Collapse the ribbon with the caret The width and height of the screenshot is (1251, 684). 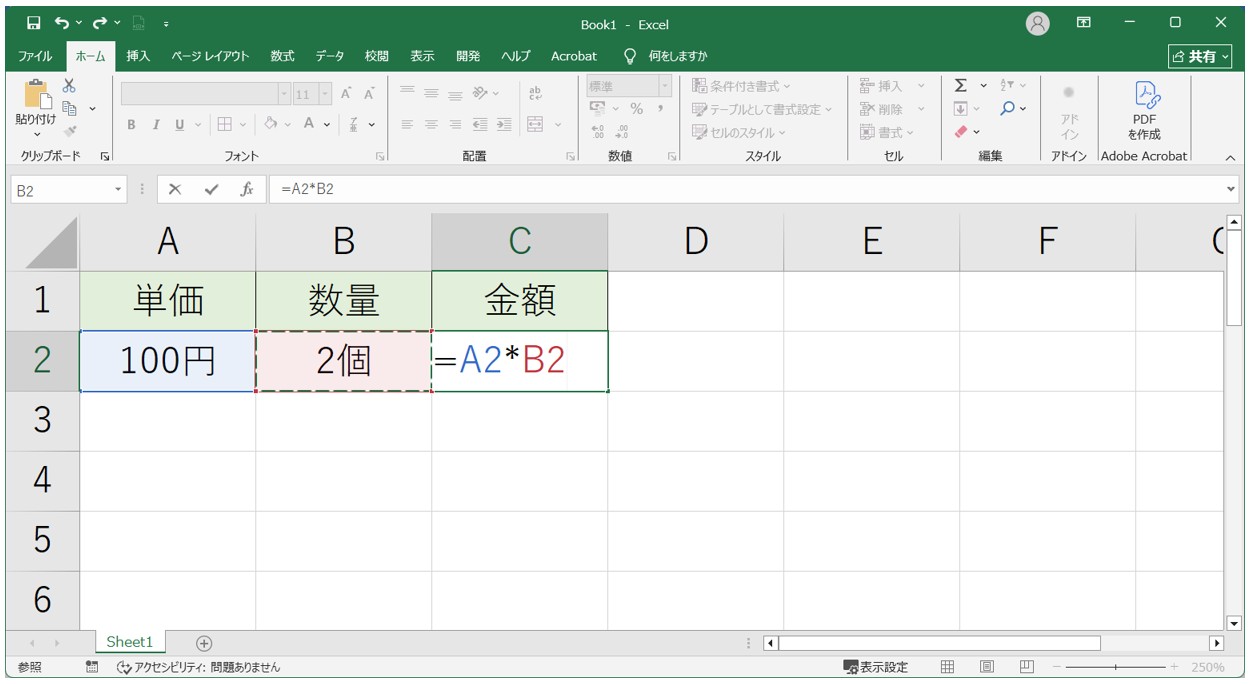[1230, 157]
